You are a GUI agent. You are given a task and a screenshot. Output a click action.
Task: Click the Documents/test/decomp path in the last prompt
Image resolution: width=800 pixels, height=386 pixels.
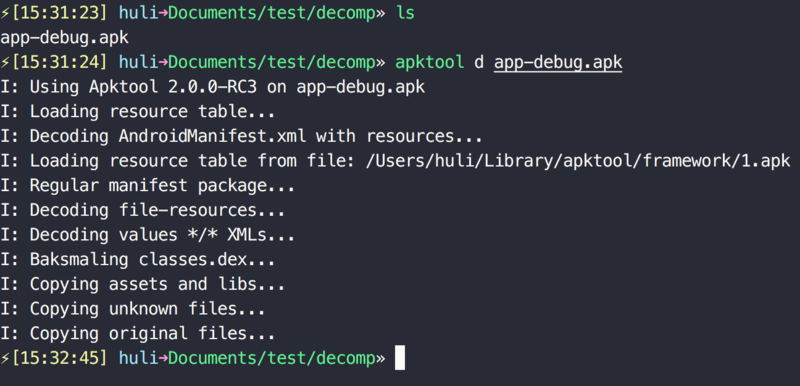pos(271,359)
